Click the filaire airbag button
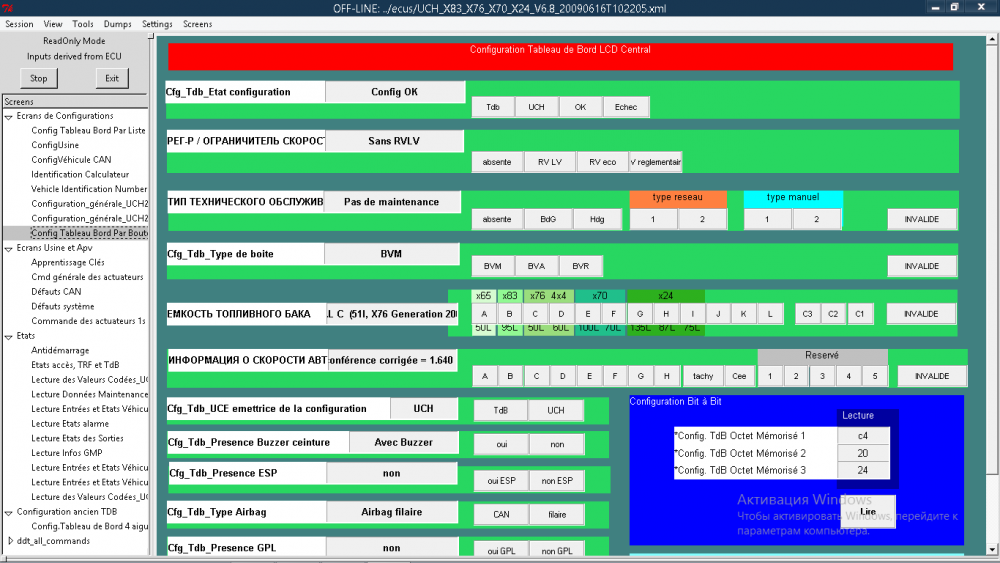Screen dimensions: 1000x563 tap(557, 515)
